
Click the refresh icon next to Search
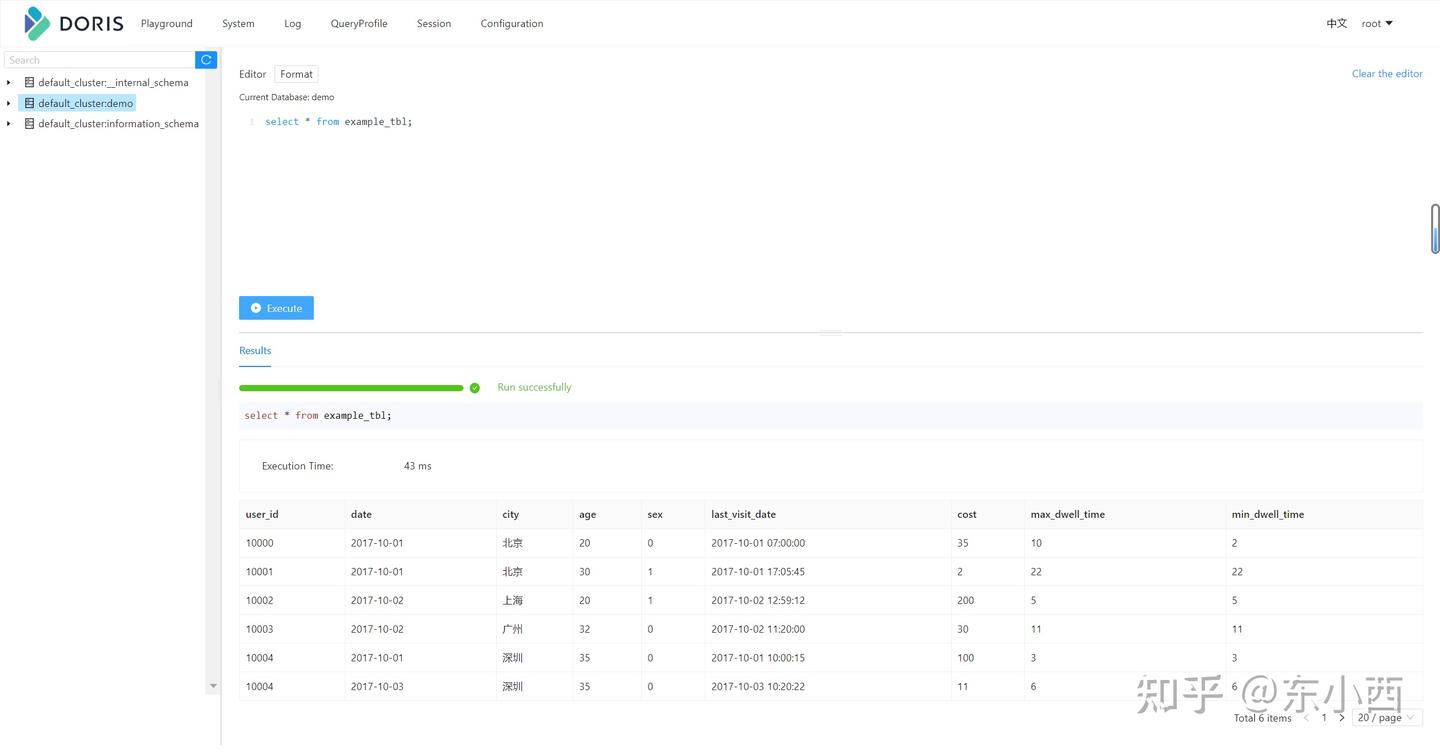[x=206, y=60]
